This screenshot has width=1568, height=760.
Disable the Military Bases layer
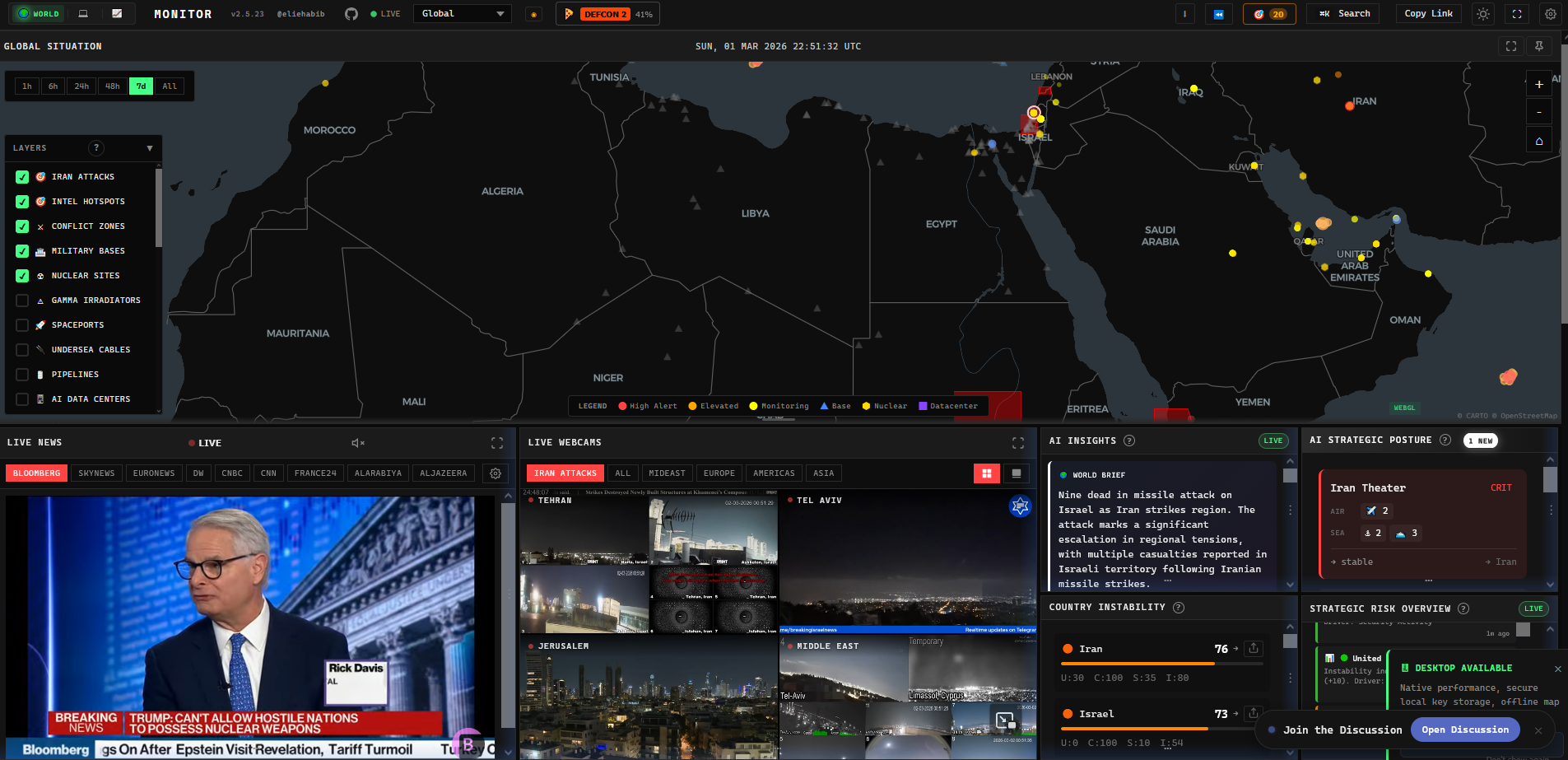point(22,251)
